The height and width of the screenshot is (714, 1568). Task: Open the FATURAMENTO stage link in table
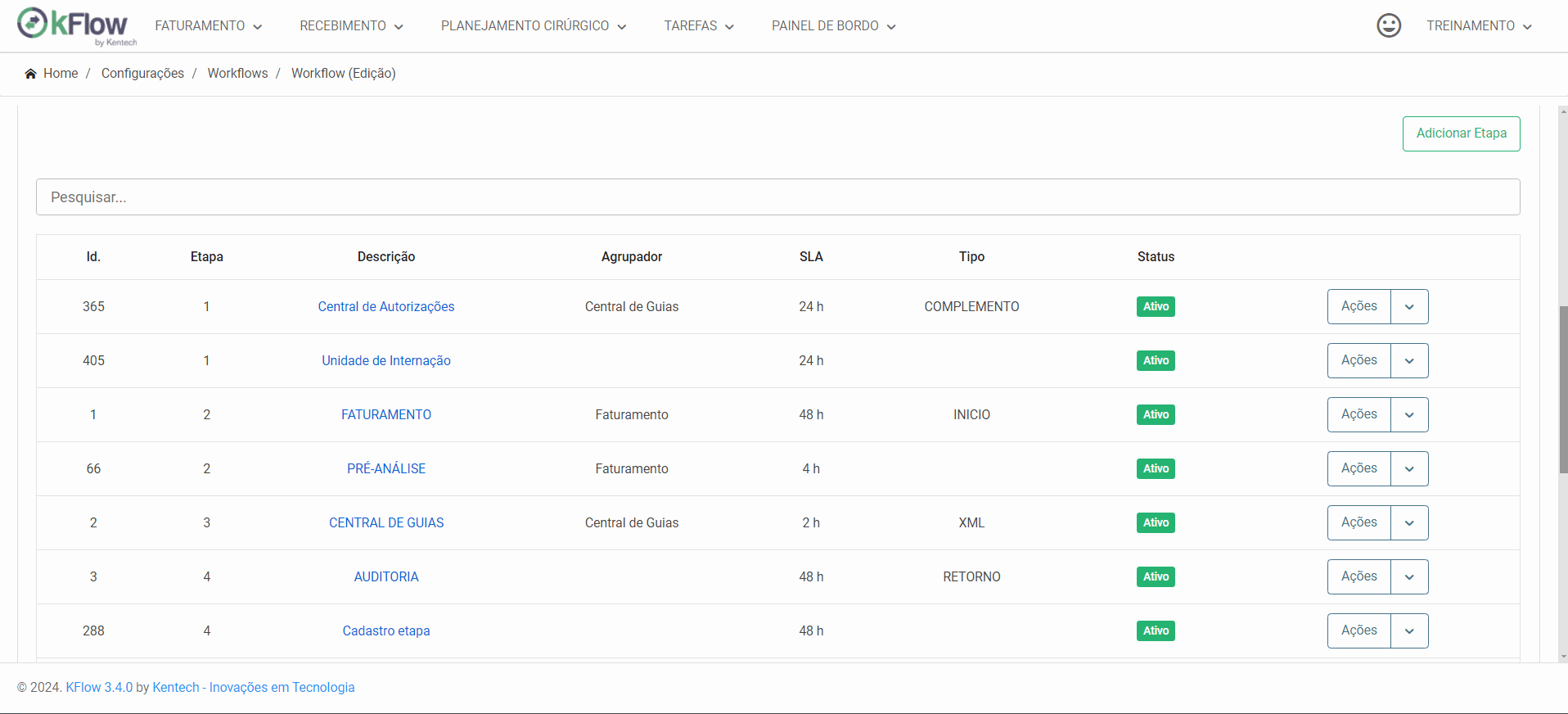pos(386,415)
